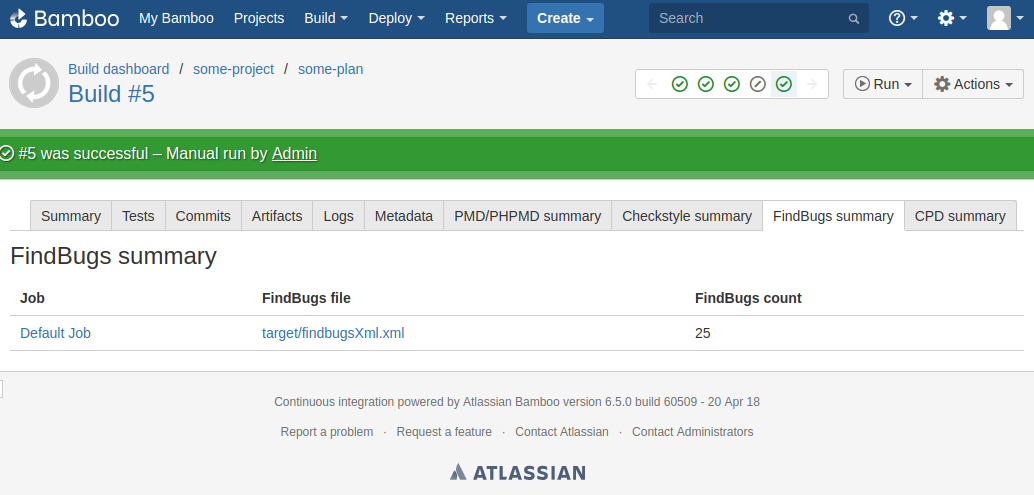Image resolution: width=1034 pixels, height=495 pixels.
Task: Click the Bamboo logo in header
Action: (x=65, y=18)
